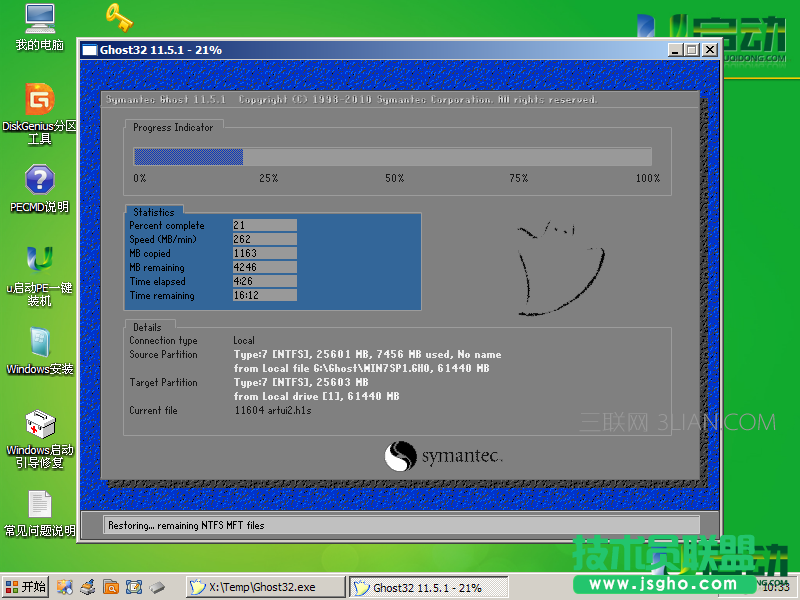
Task: Click the fourth quick launch icon in taskbar
Action: tap(134, 587)
